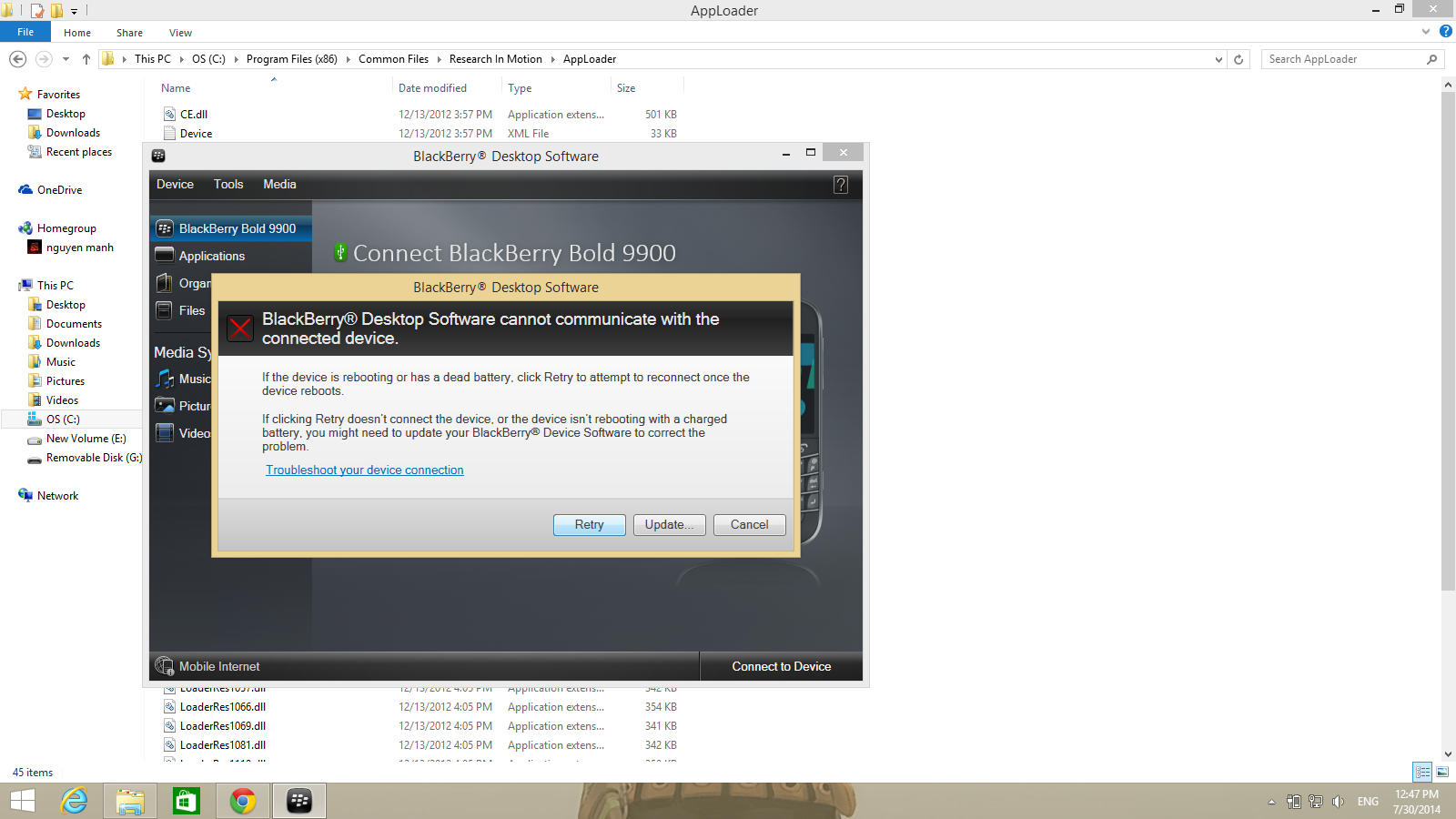Sort by Date modified column header
Image resolution: width=1456 pixels, height=819 pixels.
(432, 88)
